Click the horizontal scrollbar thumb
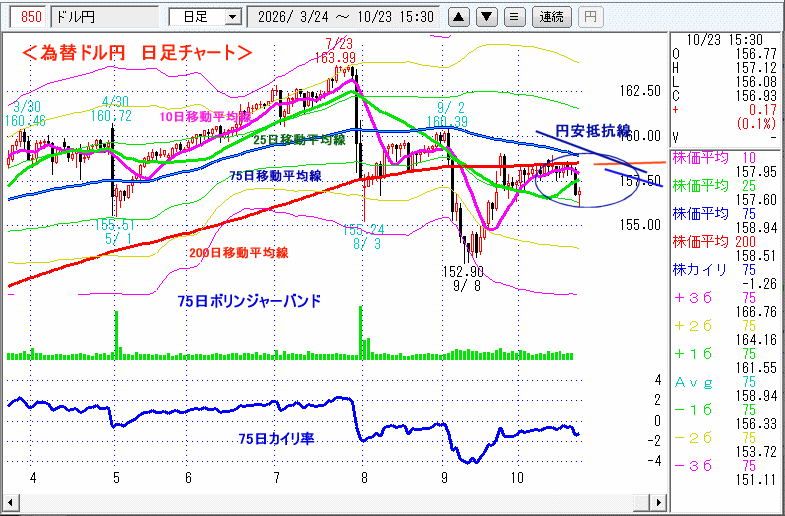The height and width of the screenshot is (516, 785). pos(643,502)
